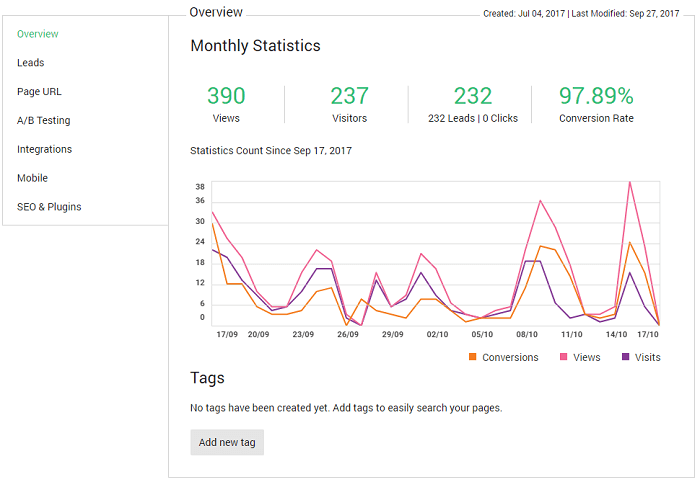Switch to the Mobile section
This screenshot has width=700, height=482.
[x=32, y=178]
